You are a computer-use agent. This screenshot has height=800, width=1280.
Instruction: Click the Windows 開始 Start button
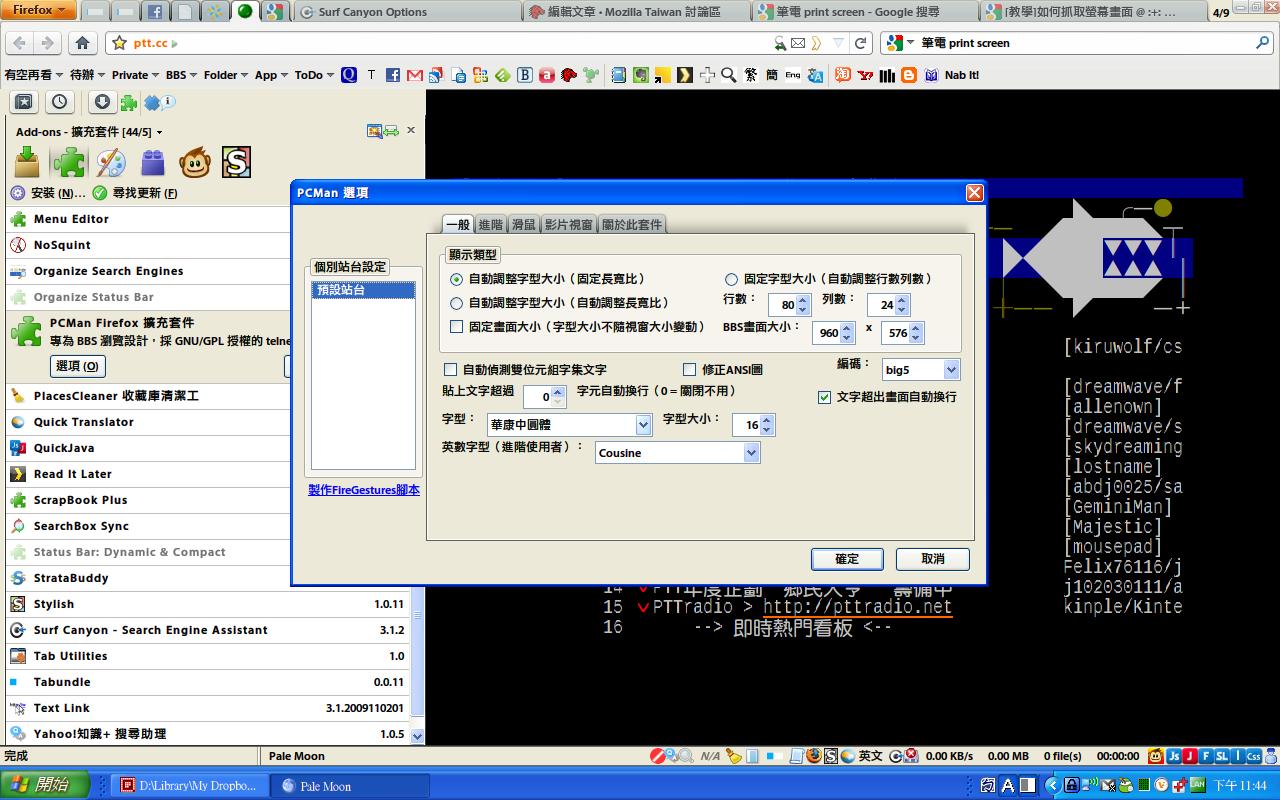[x=44, y=785]
